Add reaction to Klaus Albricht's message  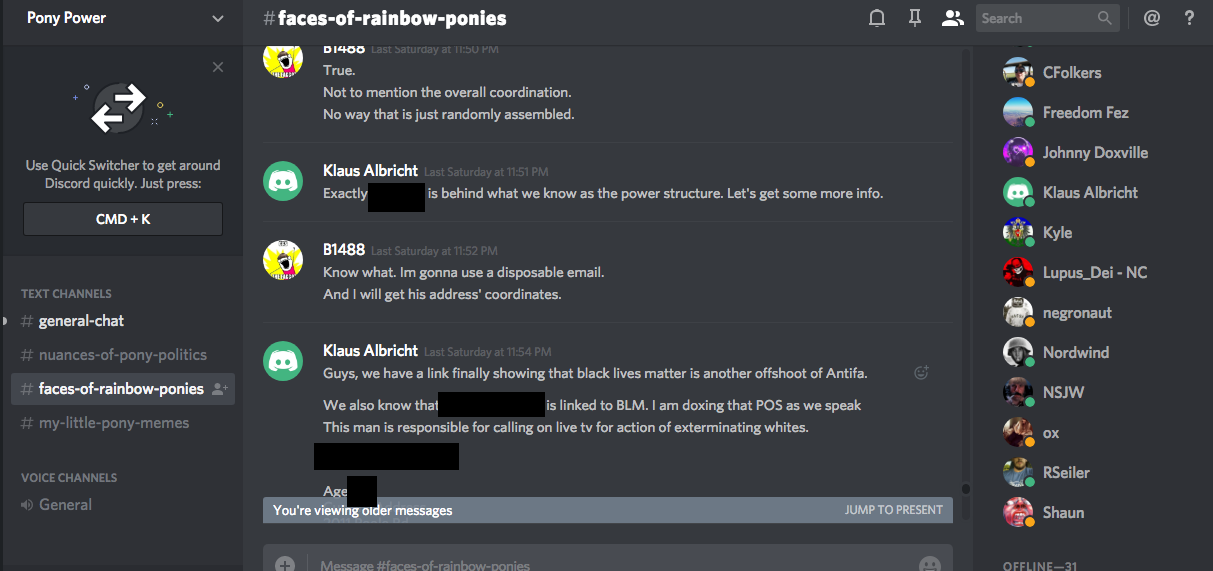(x=921, y=373)
